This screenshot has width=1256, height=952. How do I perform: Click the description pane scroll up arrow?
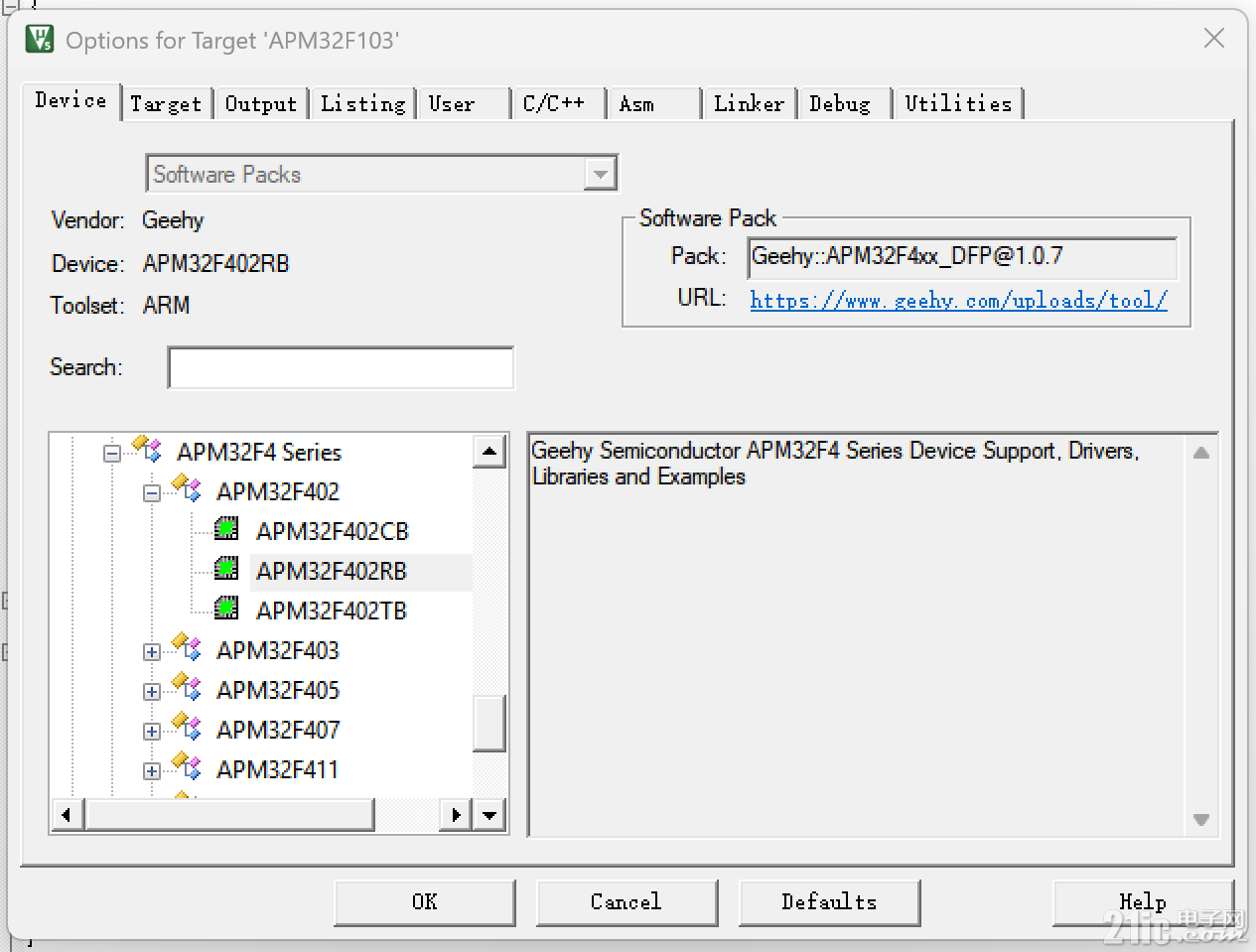click(x=1201, y=453)
